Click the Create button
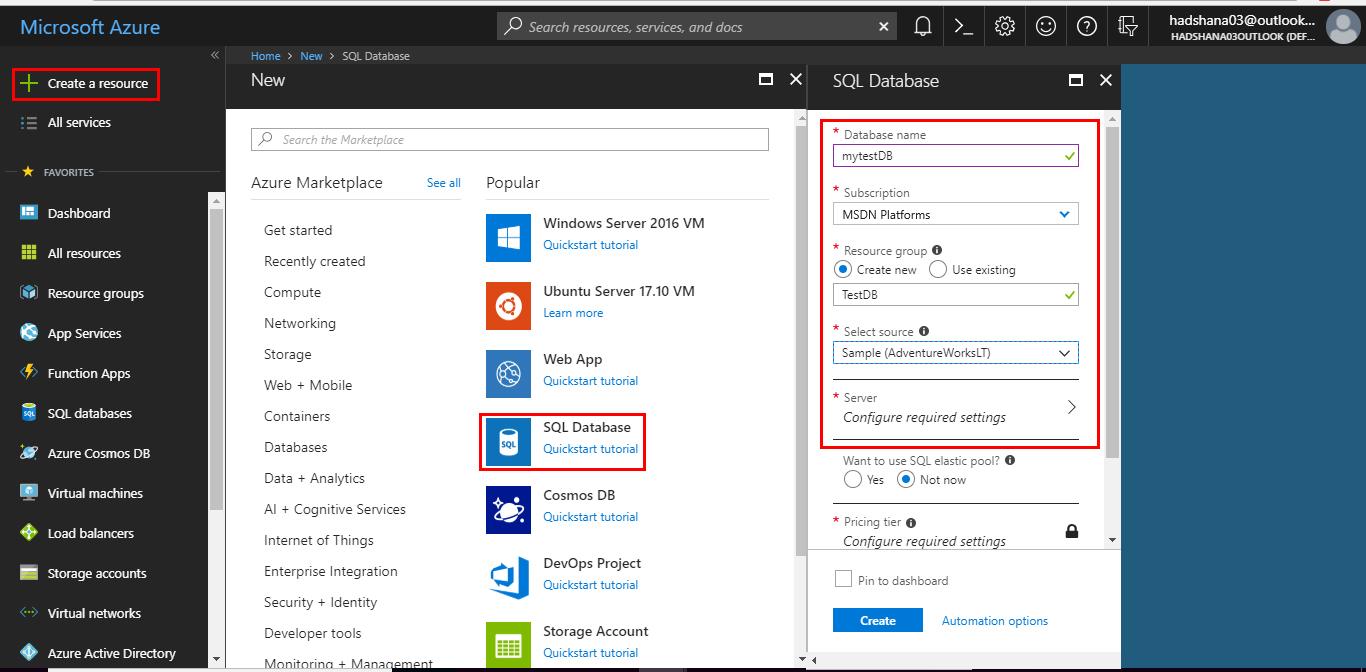 pyautogui.click(x=878, y=620)
